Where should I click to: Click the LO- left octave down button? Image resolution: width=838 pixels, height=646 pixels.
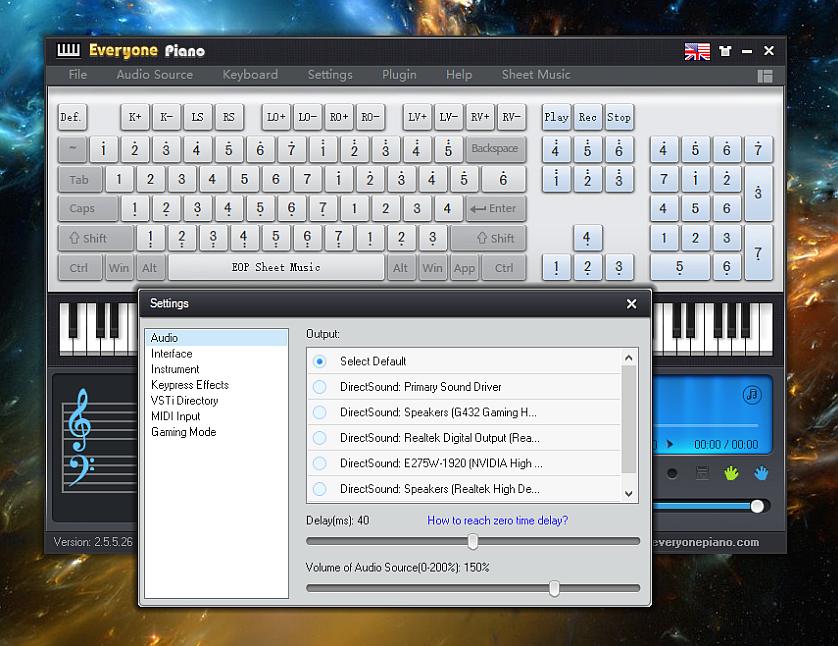pos(307,117)
